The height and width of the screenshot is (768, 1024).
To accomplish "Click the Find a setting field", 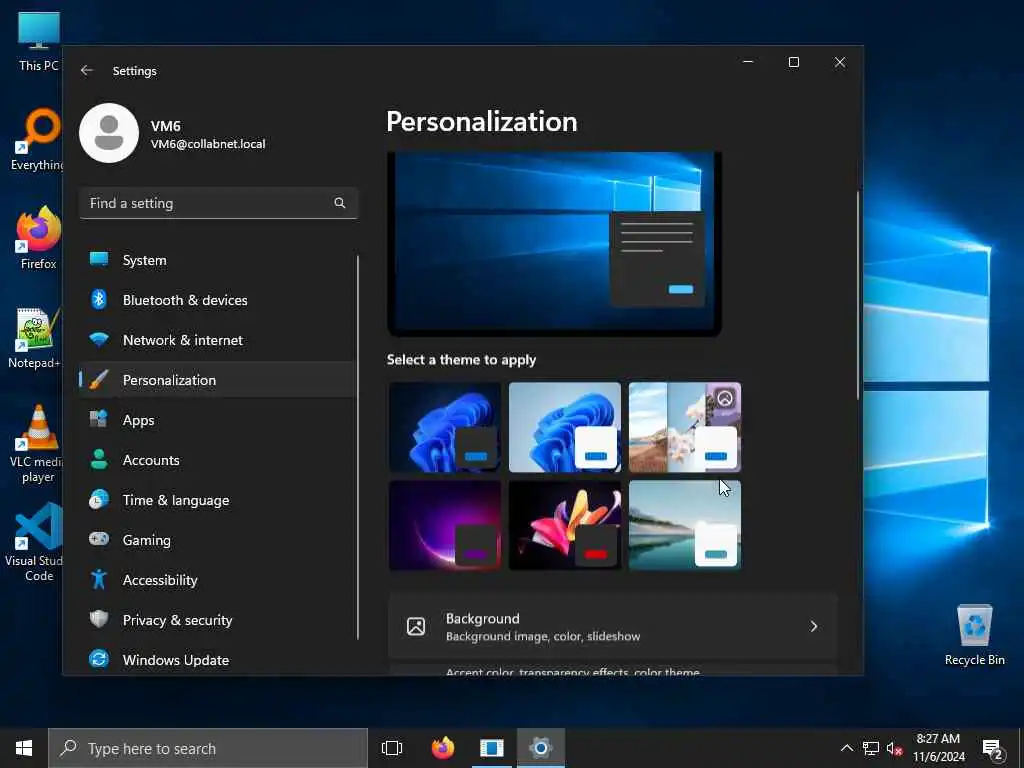I will (219, 203).
